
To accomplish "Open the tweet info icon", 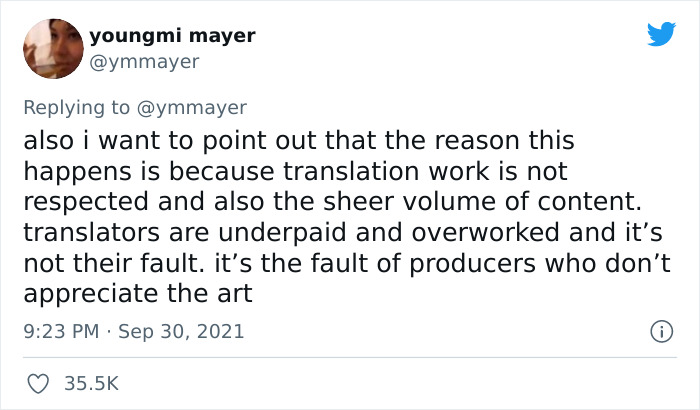I will (x=659, y=330).
